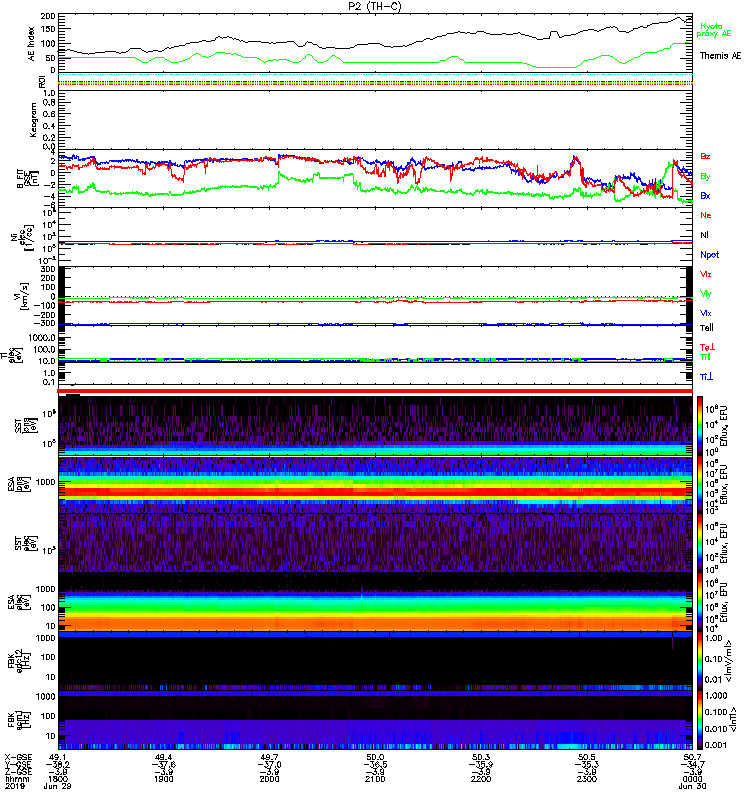
Task: Click the X-GSE value 50.0
Action: (x=375, y=757)
